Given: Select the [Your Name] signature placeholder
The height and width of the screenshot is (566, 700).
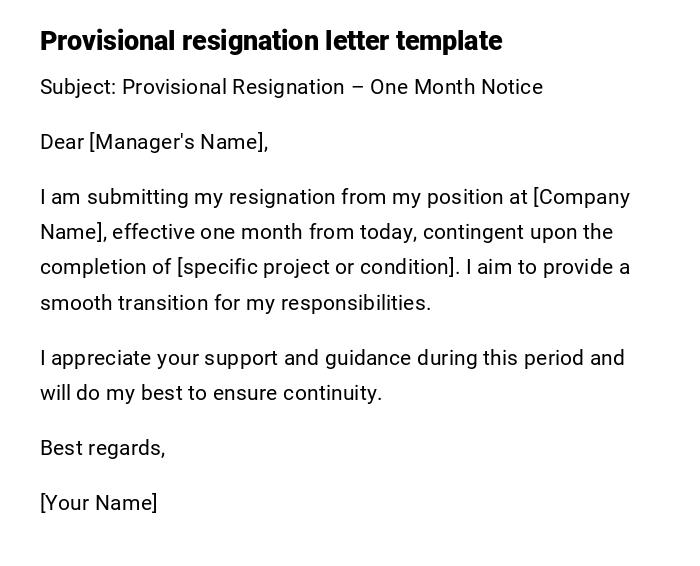Looking at the screenshot, I should [99, 503].
